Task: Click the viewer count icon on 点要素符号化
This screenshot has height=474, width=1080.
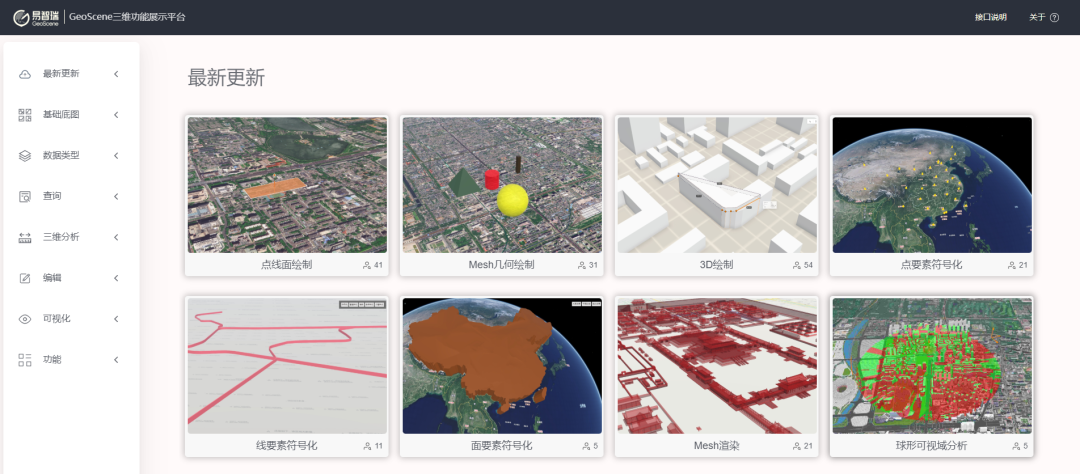Action: click(1011, 265)
